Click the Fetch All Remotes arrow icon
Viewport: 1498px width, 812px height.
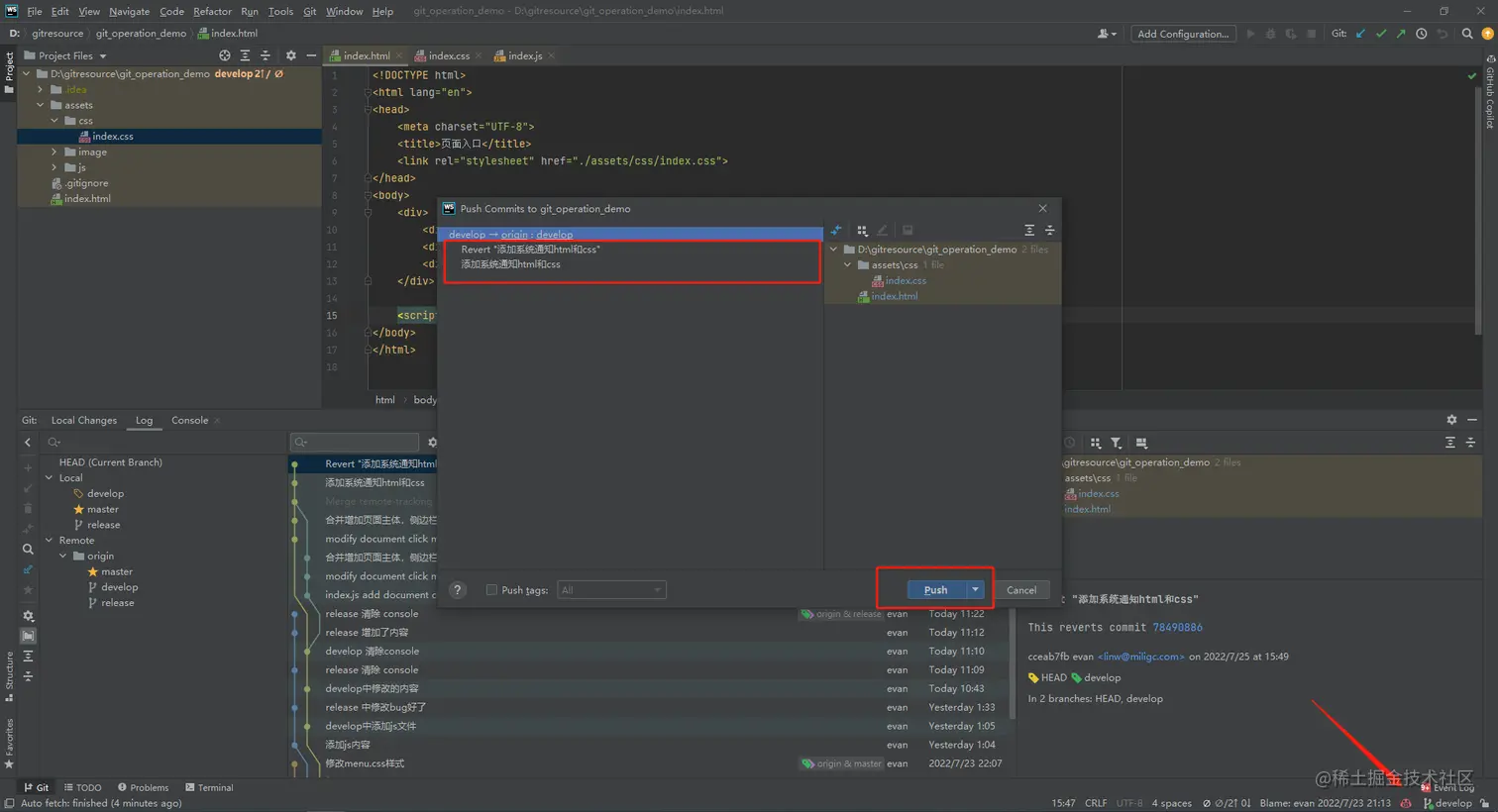coord(28,569)
